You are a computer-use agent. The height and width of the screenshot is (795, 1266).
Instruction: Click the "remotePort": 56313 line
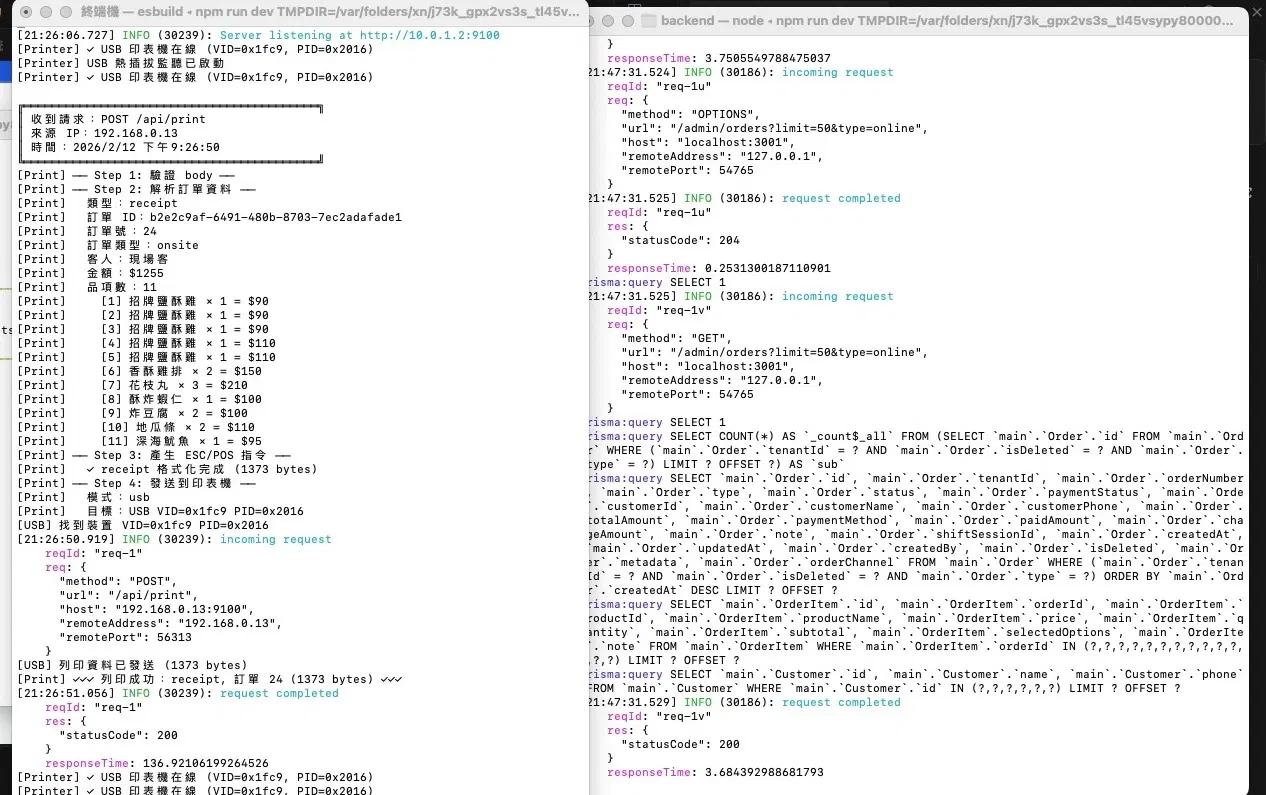[x=125, y=637]
